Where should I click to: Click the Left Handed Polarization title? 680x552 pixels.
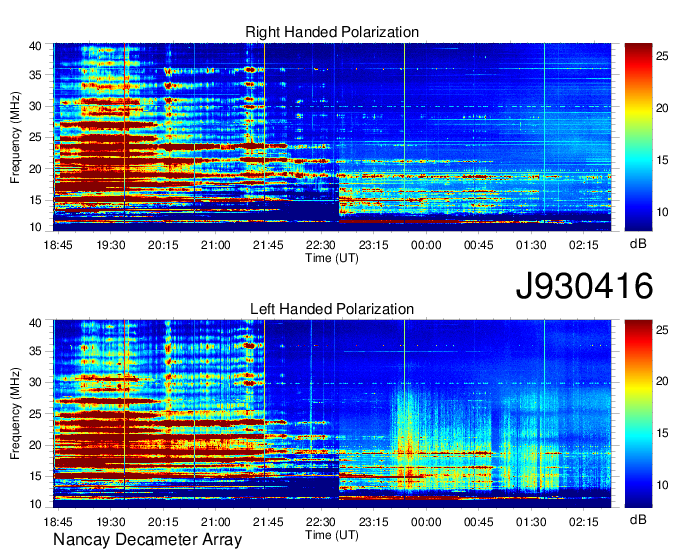click(x=332, y=309)
